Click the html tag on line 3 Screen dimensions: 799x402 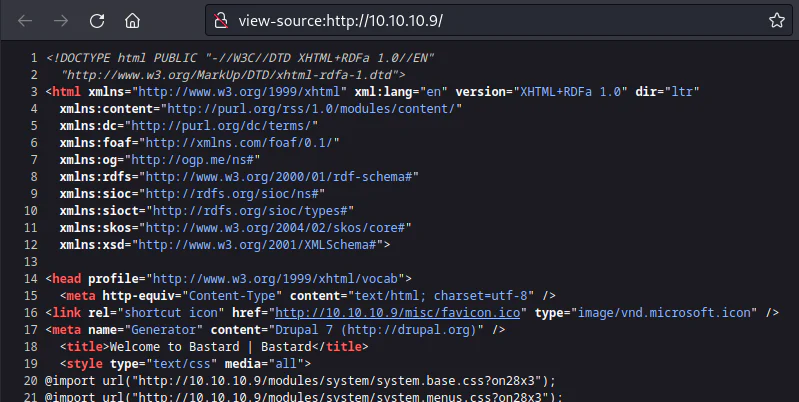coord(67,92)
